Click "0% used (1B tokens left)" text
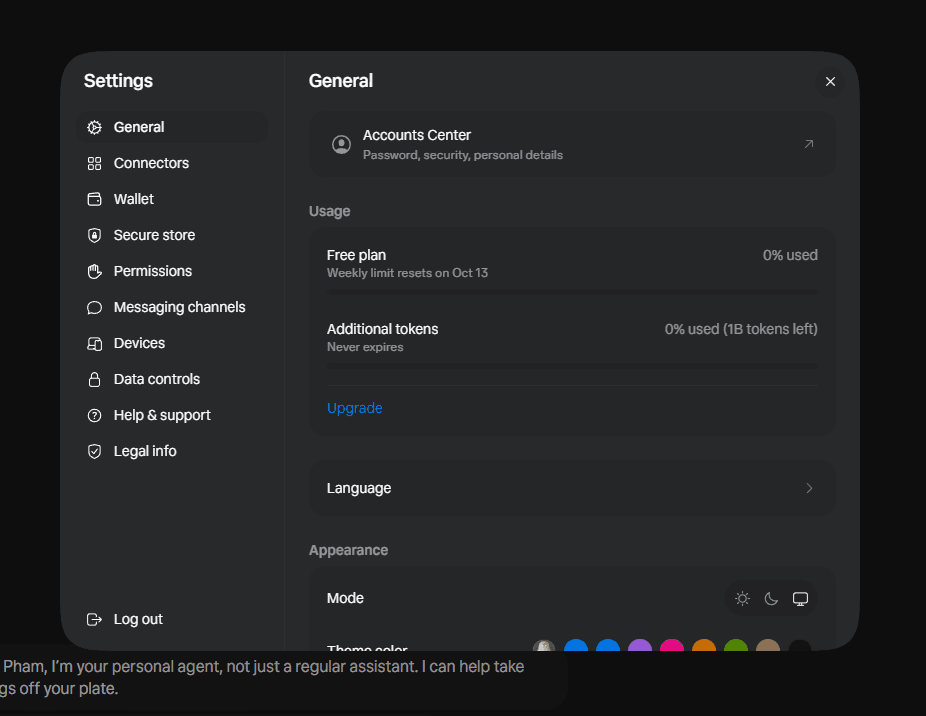This screenshot has height=716, width=926. (741, 329)
